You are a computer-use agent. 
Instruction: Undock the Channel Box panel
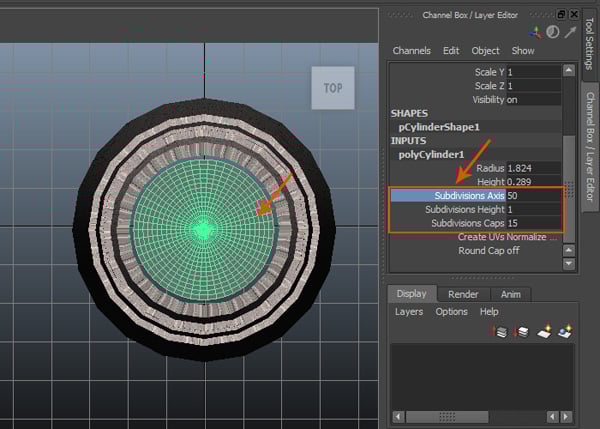[561, 14]
